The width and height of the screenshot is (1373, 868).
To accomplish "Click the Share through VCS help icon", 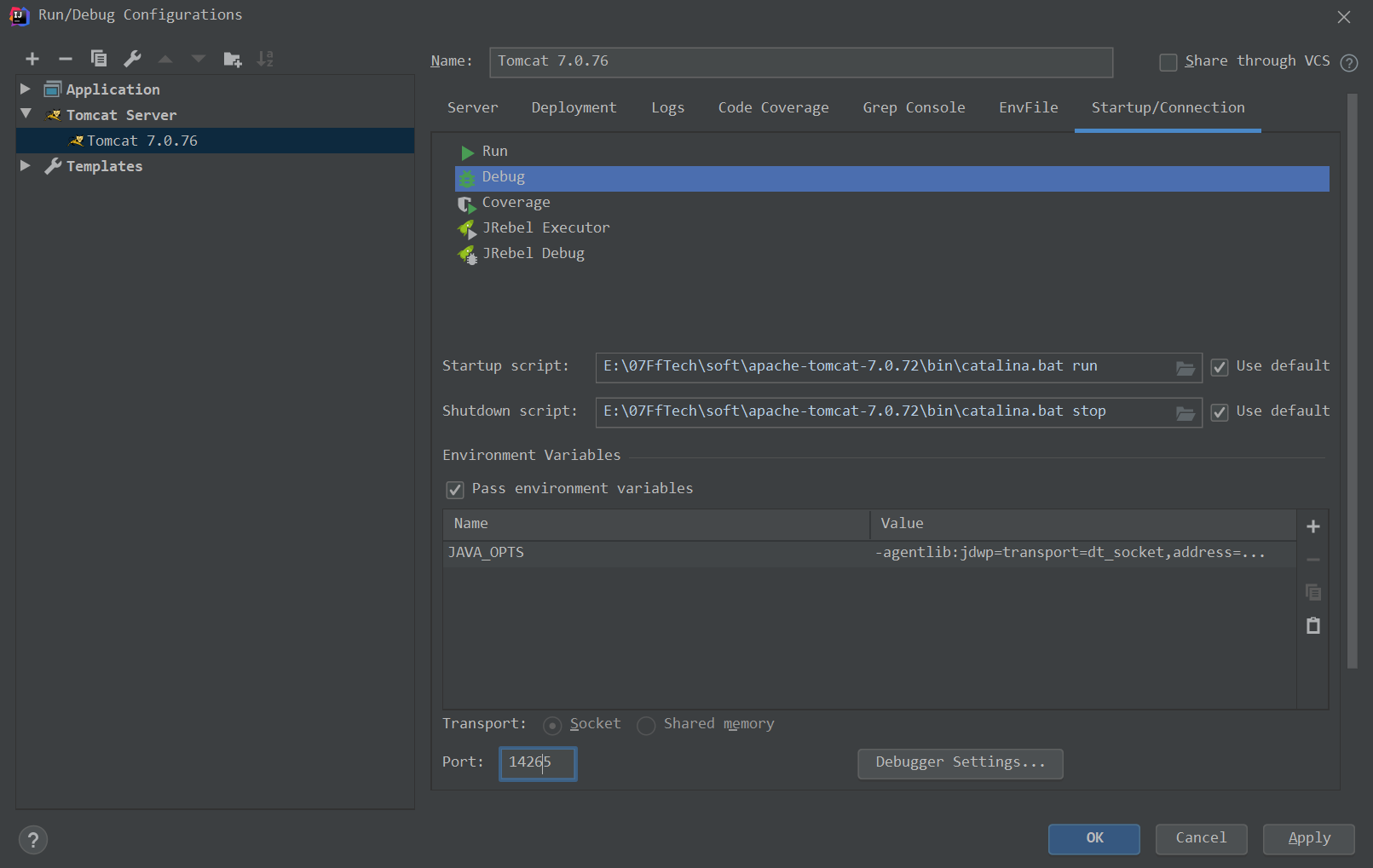I will (x=1349, y=62).
